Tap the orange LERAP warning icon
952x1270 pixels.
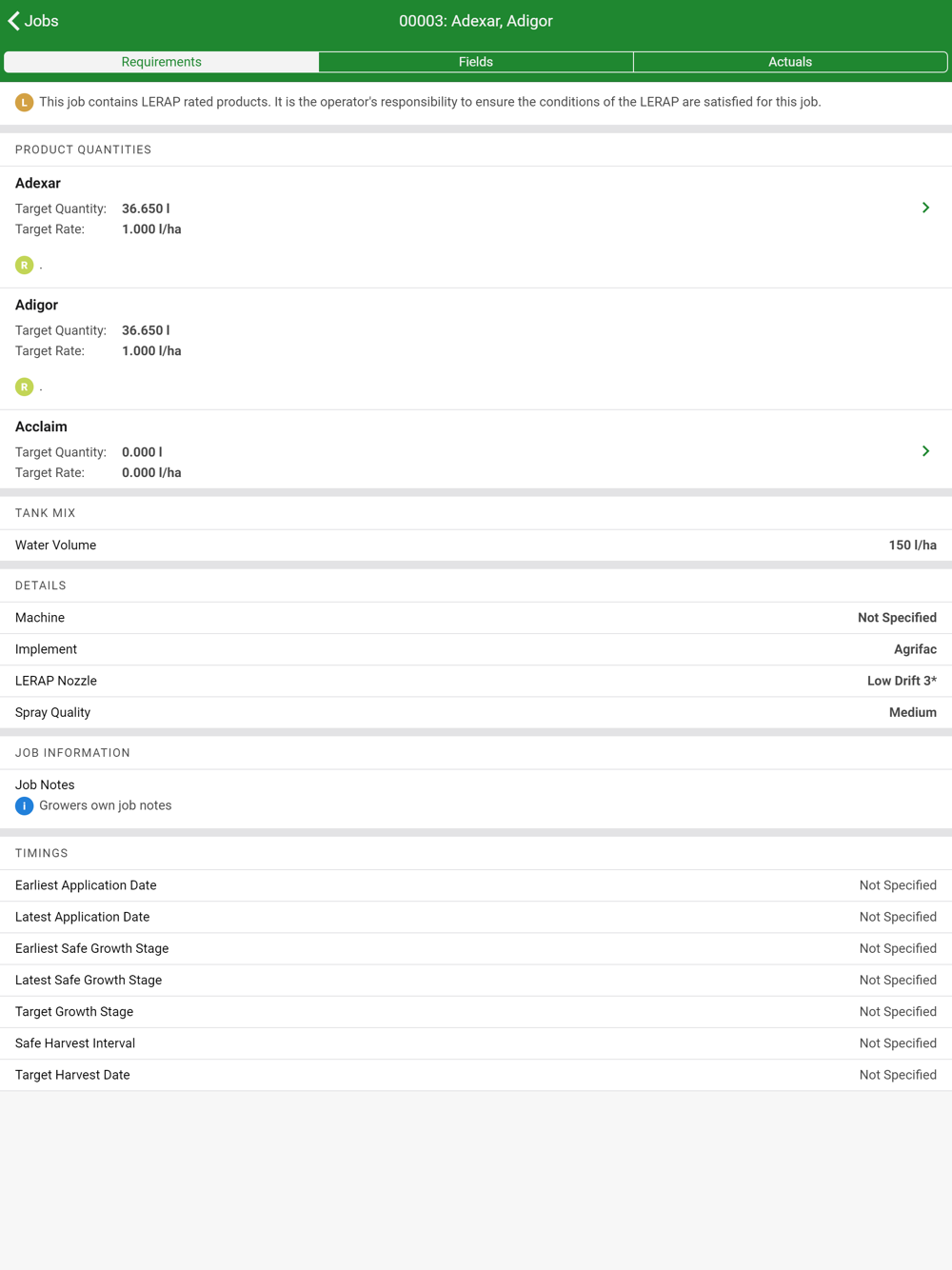25,103
